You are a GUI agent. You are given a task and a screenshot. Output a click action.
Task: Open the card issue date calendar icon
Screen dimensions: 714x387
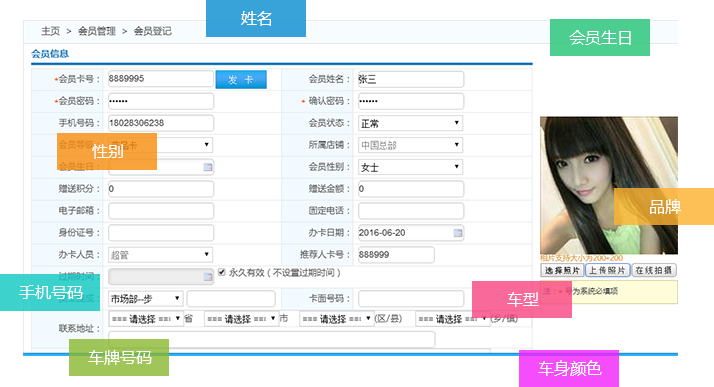(458, 233)
